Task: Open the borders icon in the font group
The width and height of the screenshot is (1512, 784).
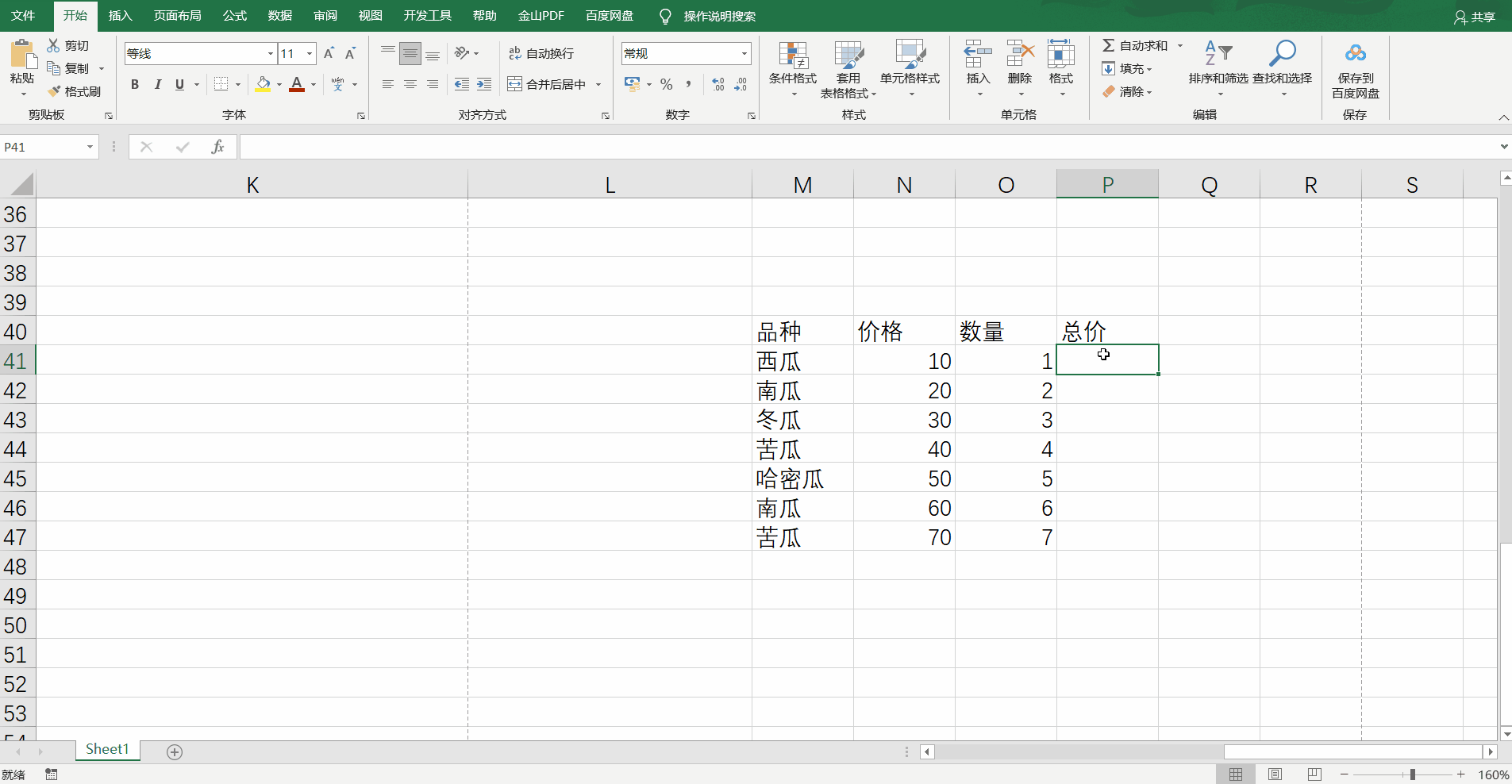Action: tap(221, 84)
